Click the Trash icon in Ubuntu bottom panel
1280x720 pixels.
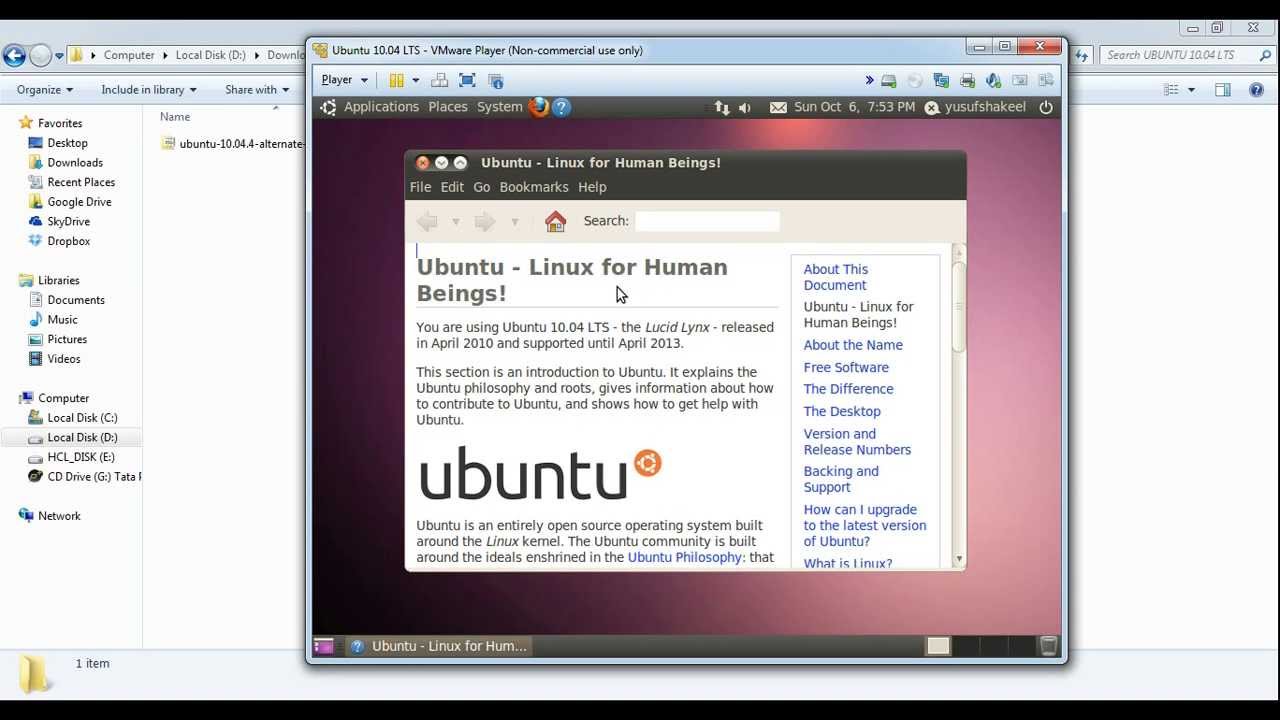[1048, 646]
